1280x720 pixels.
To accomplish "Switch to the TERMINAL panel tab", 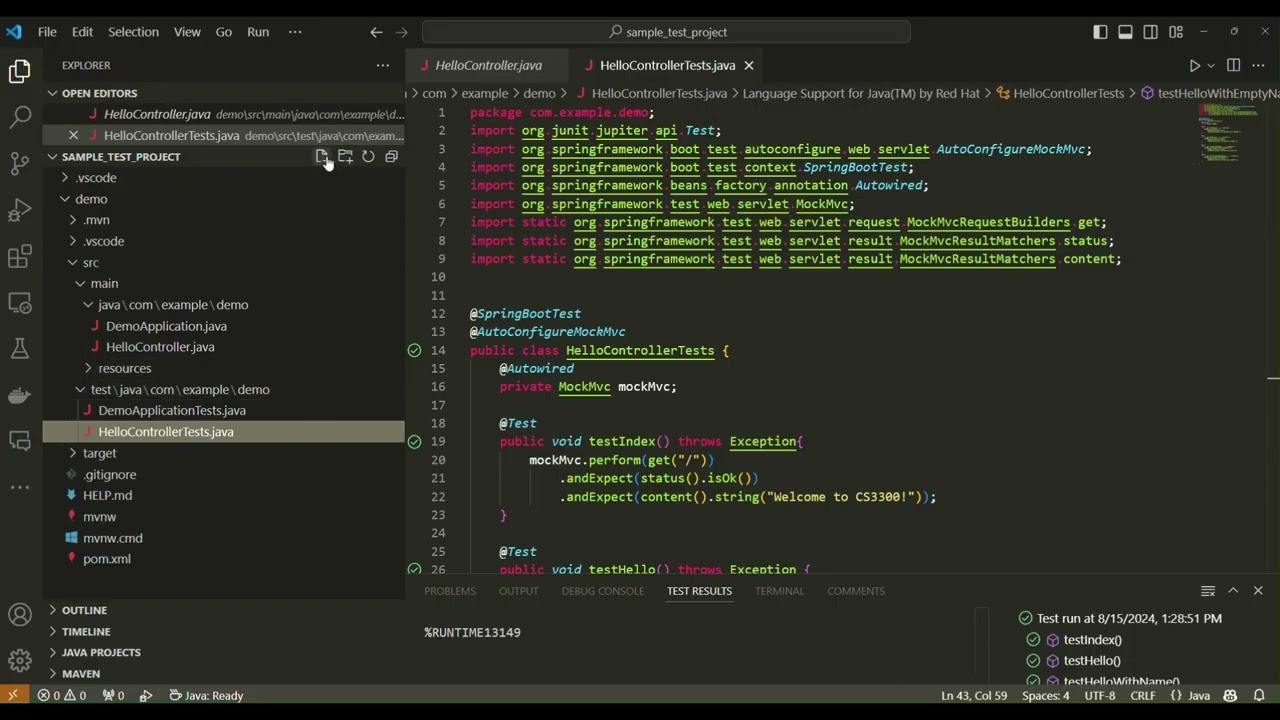I will pos(779,591).
